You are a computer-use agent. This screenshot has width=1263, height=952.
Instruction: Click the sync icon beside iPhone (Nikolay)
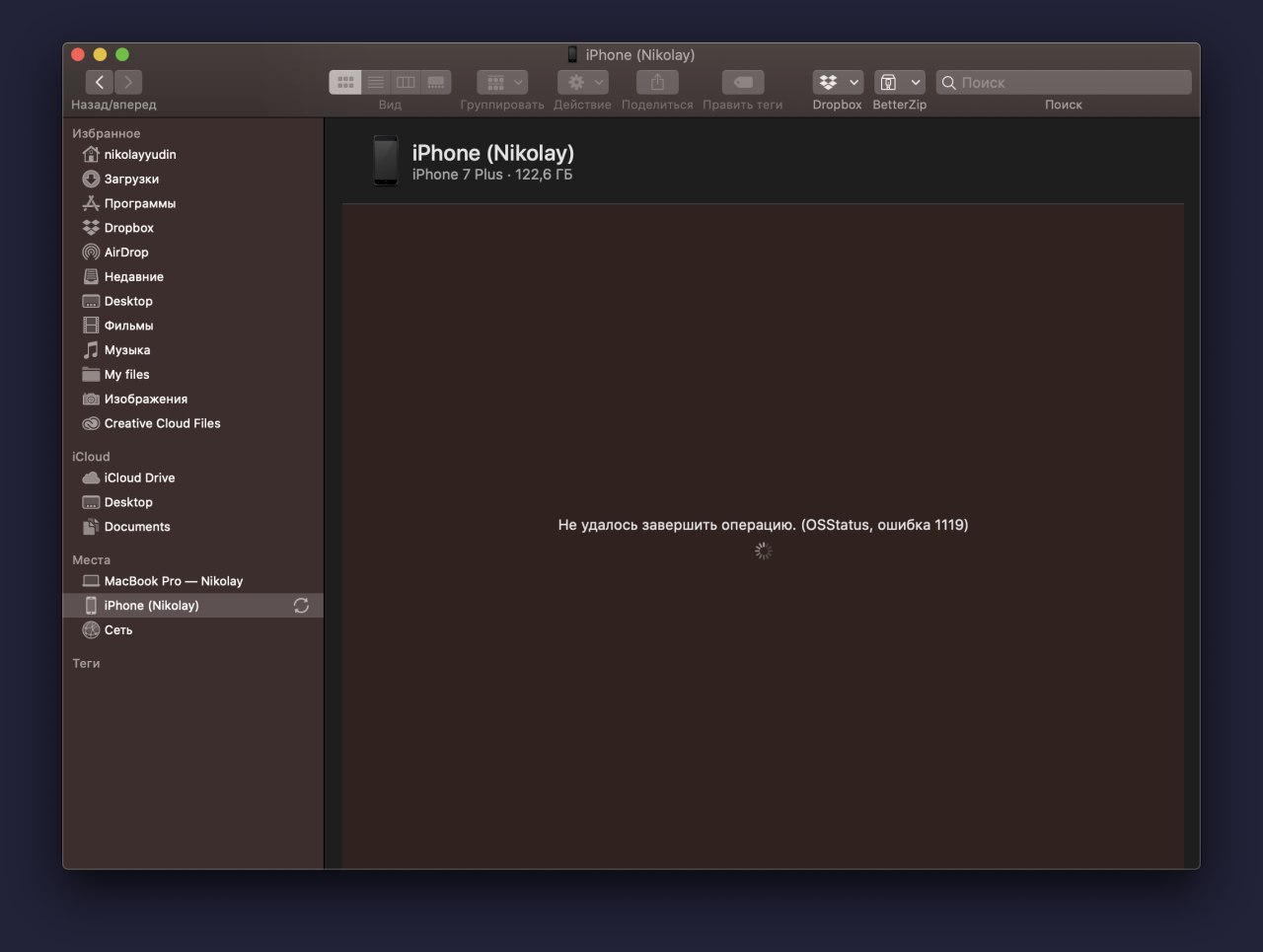(301, 606)
